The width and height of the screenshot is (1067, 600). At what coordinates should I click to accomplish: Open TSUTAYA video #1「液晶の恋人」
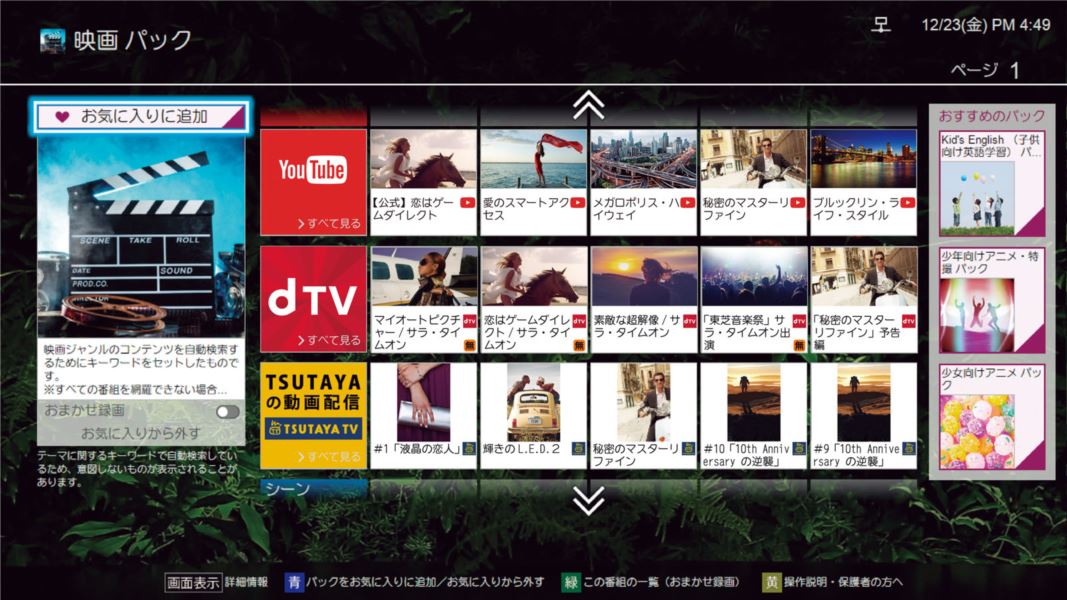(x=423, y=416)
